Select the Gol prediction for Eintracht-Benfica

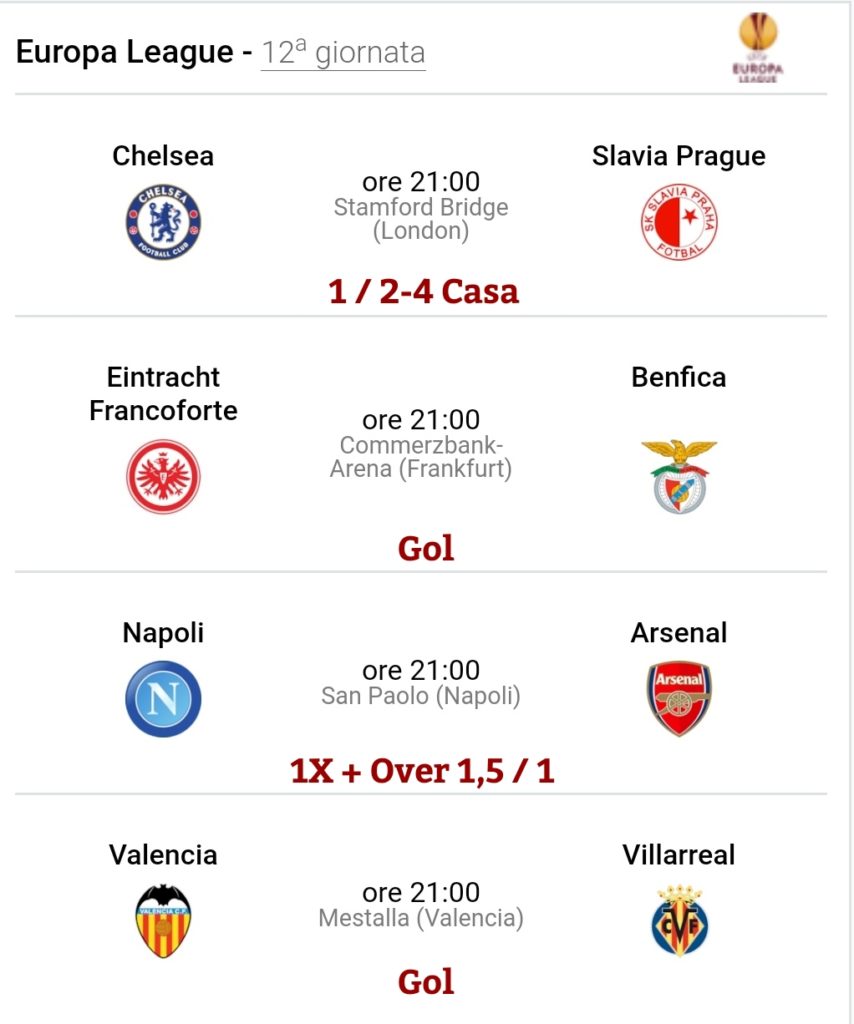(x=426, y=548)
